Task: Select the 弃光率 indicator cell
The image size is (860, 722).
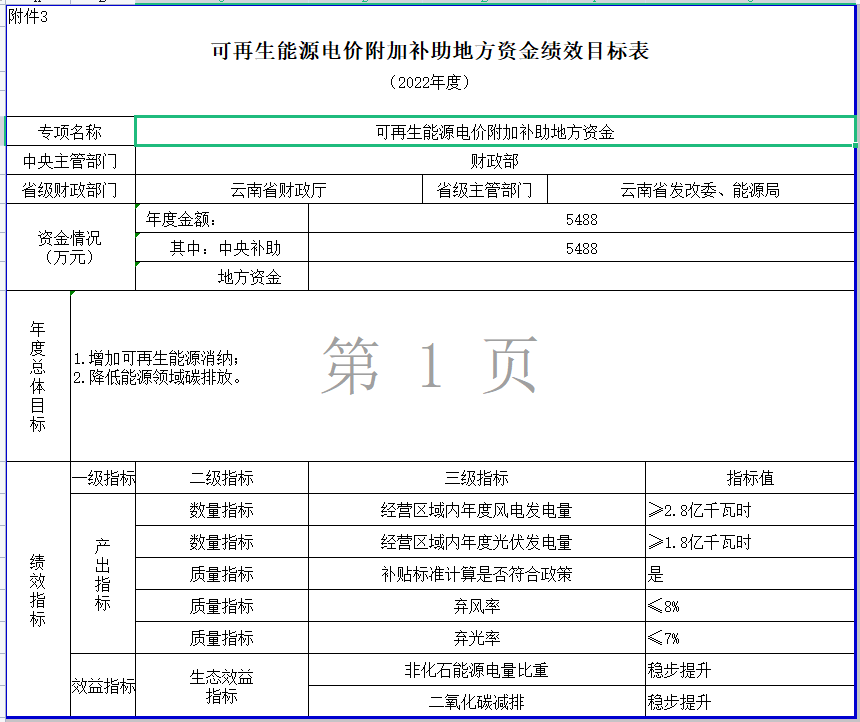Action: (476, 638)
